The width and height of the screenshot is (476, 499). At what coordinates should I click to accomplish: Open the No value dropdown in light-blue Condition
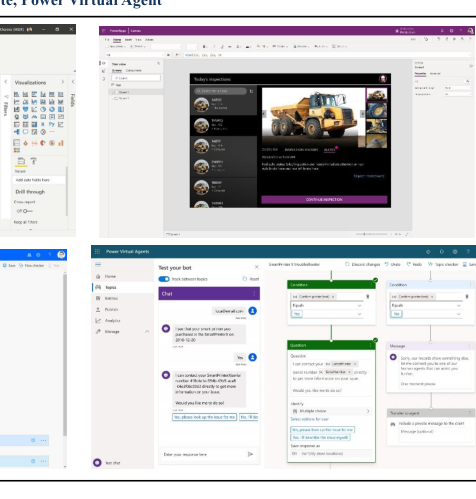tap(426, 314)
